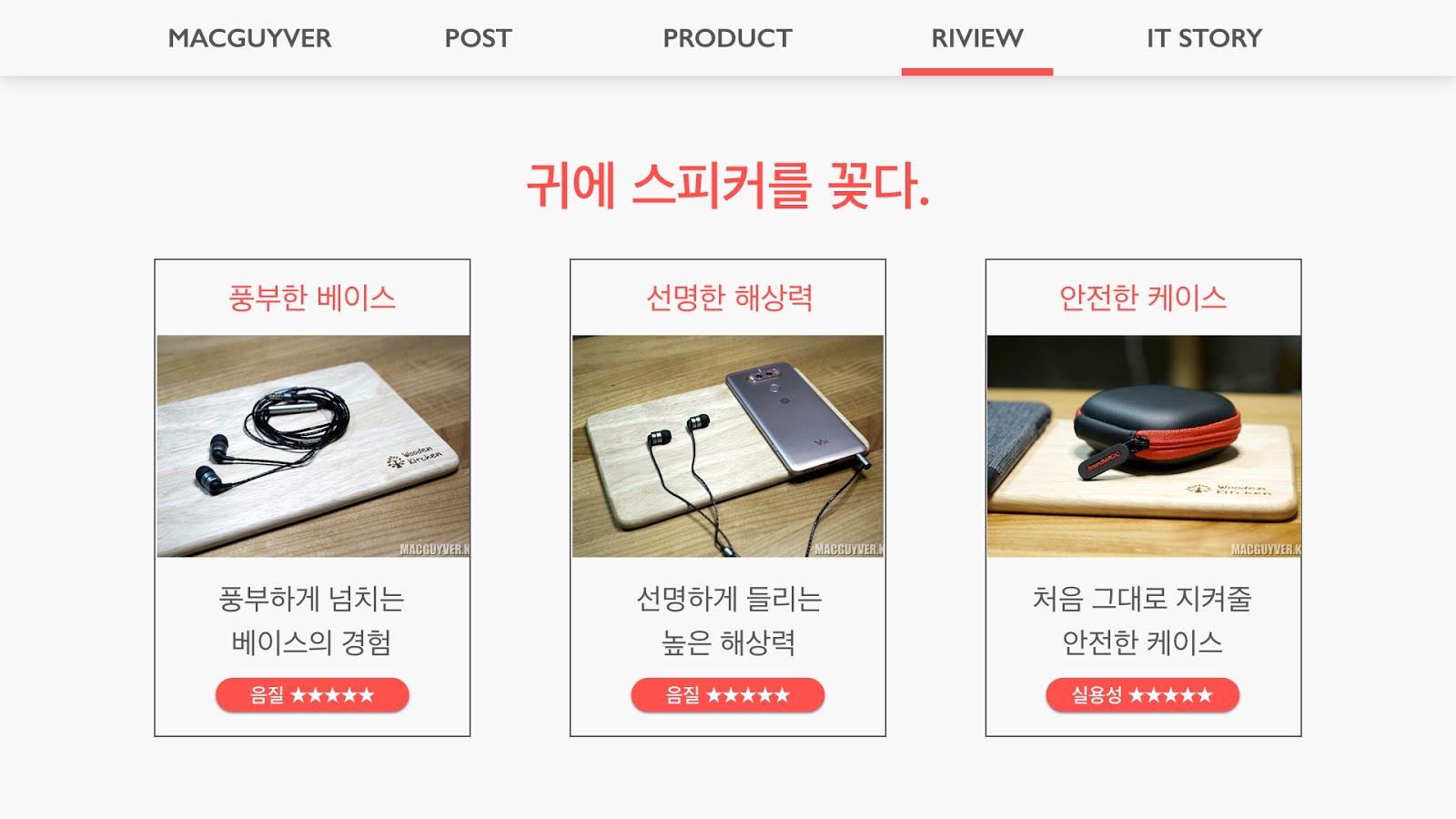The height and width of the screenshot is (819, 1456).
Task: Select the red zipper case photo
Action: click(1144, 446)
